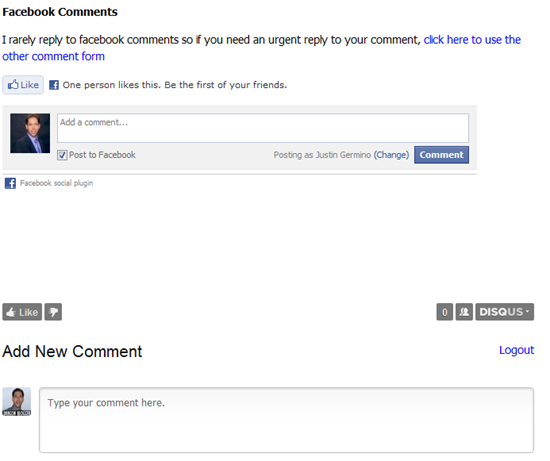Focus the 'Type your comment here.' box
This screenshot has width=550, height=461.
[x=287, y=420]
